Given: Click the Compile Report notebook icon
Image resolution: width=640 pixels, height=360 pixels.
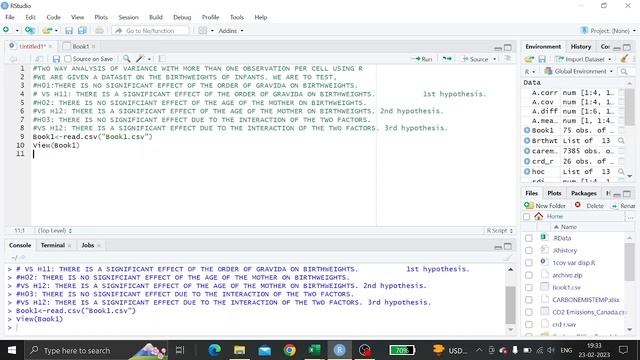Looking at the screenshot, I should pos(162,59).
